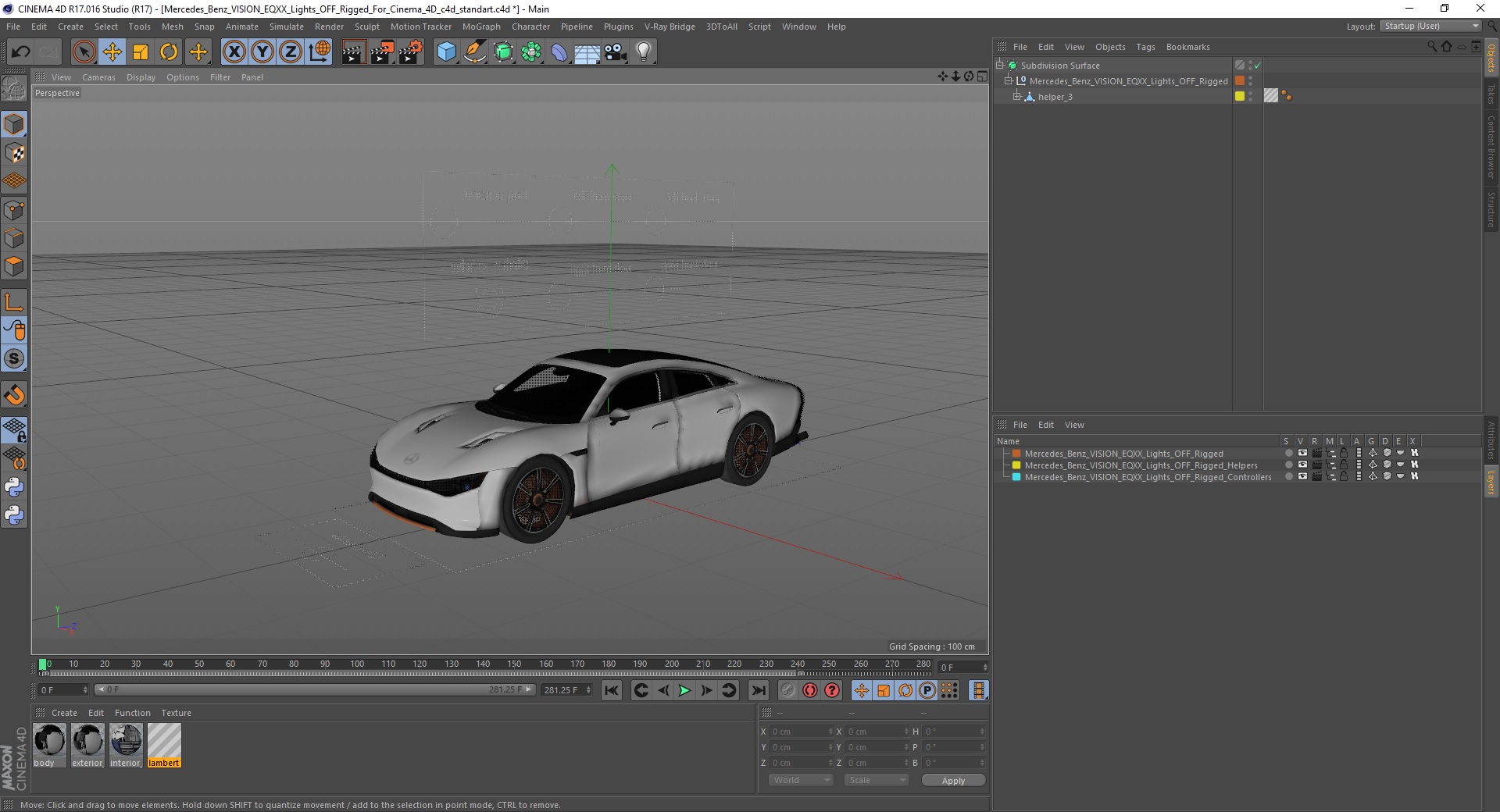Viewport: 1500px width, 812px height.
Task: Add a light object
Action: coord(644,52)
